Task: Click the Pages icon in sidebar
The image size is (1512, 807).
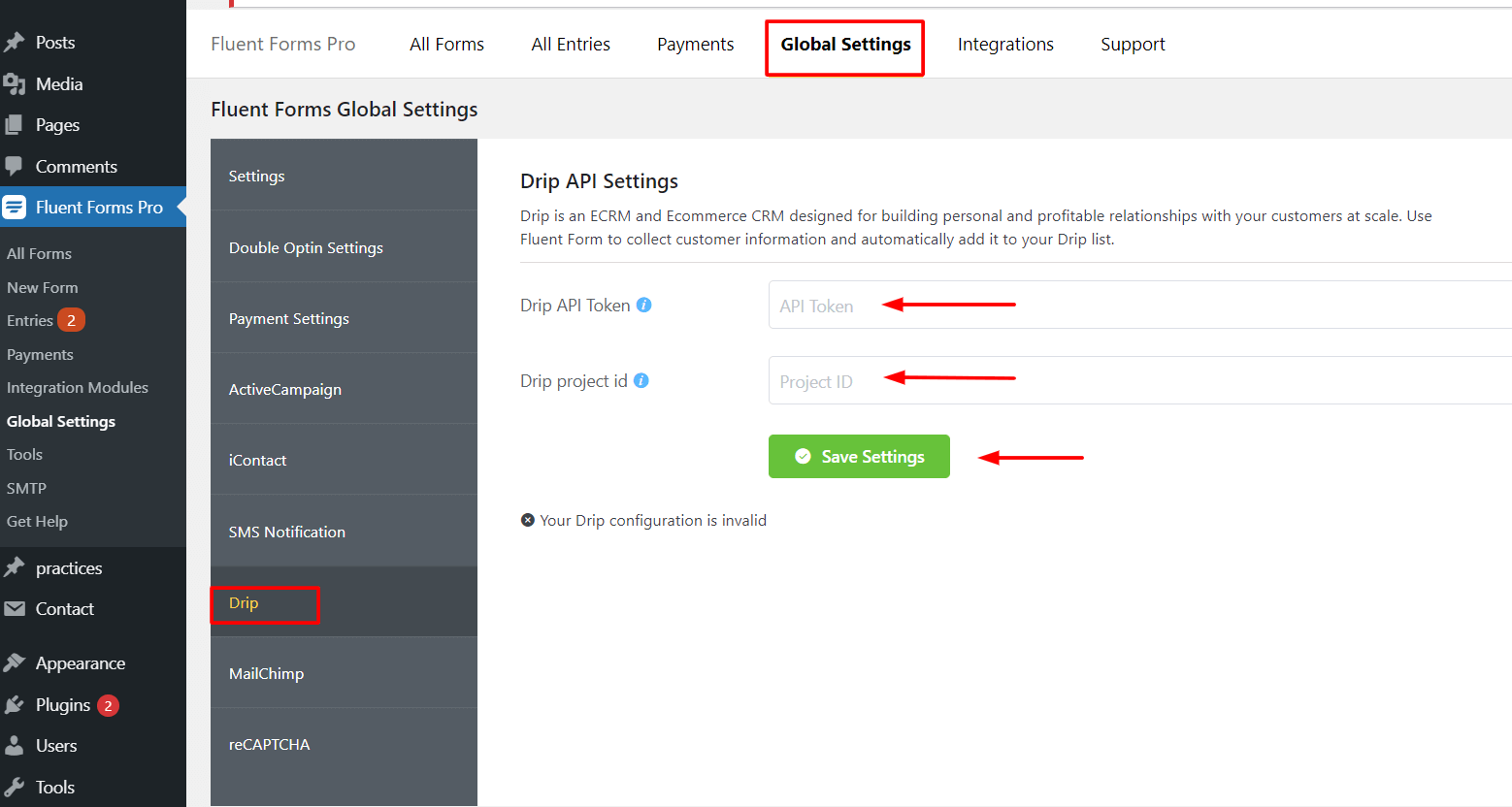Action: [x=14, y=125]
